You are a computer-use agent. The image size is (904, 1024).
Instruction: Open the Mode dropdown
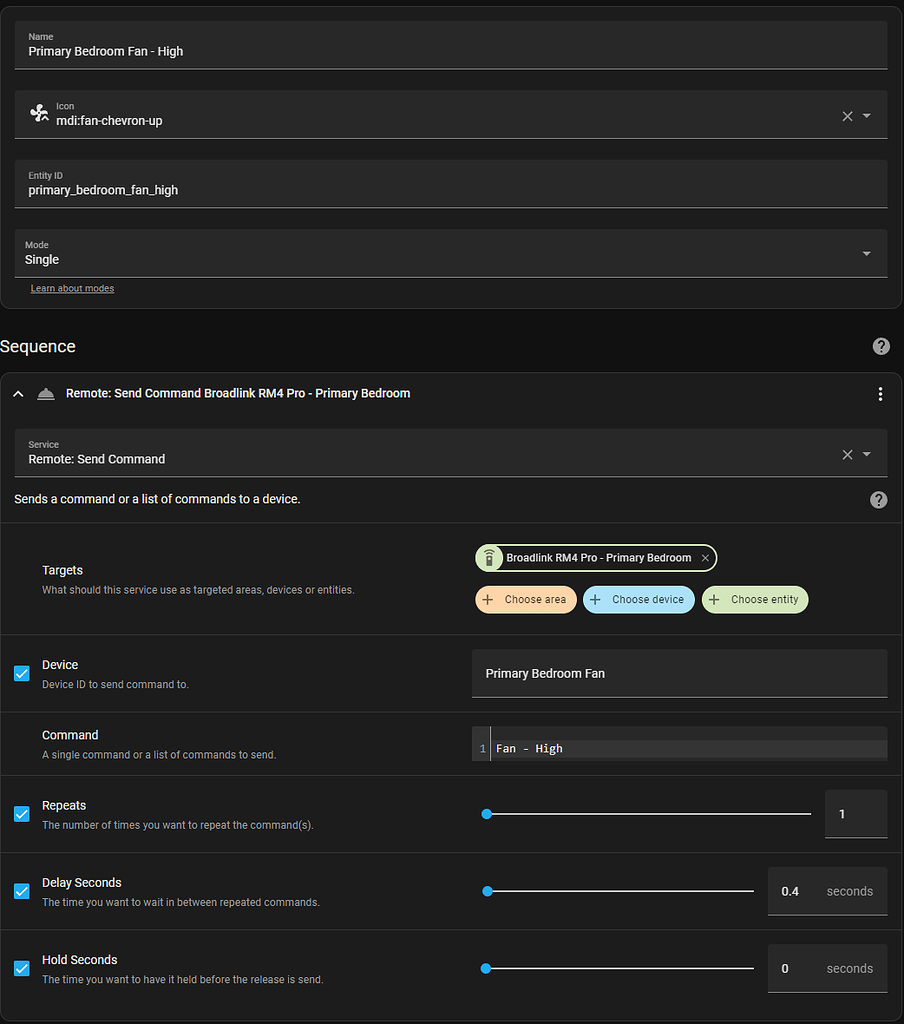(451, 253)
